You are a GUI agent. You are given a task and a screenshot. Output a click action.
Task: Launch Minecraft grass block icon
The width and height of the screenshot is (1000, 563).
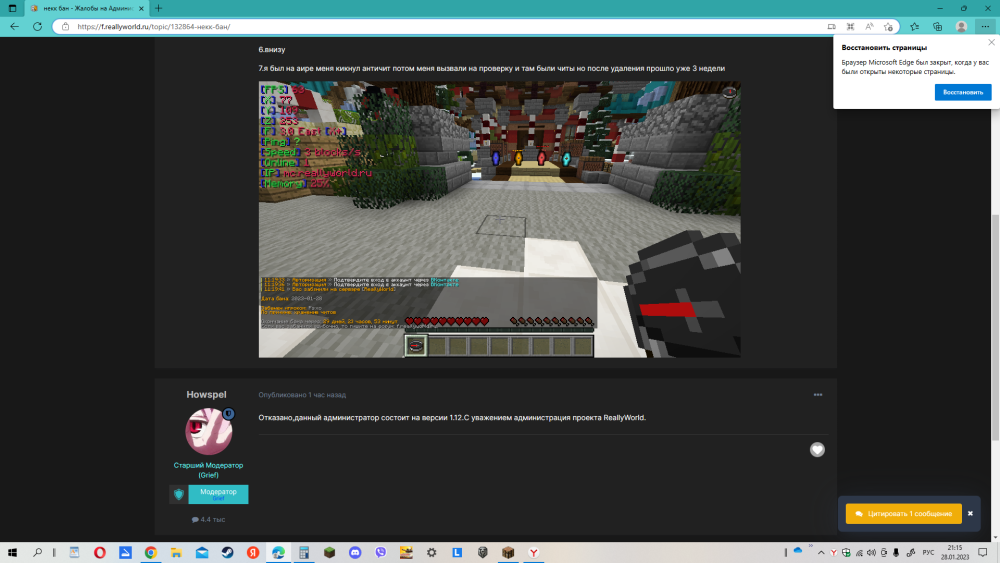coord(329,553)
